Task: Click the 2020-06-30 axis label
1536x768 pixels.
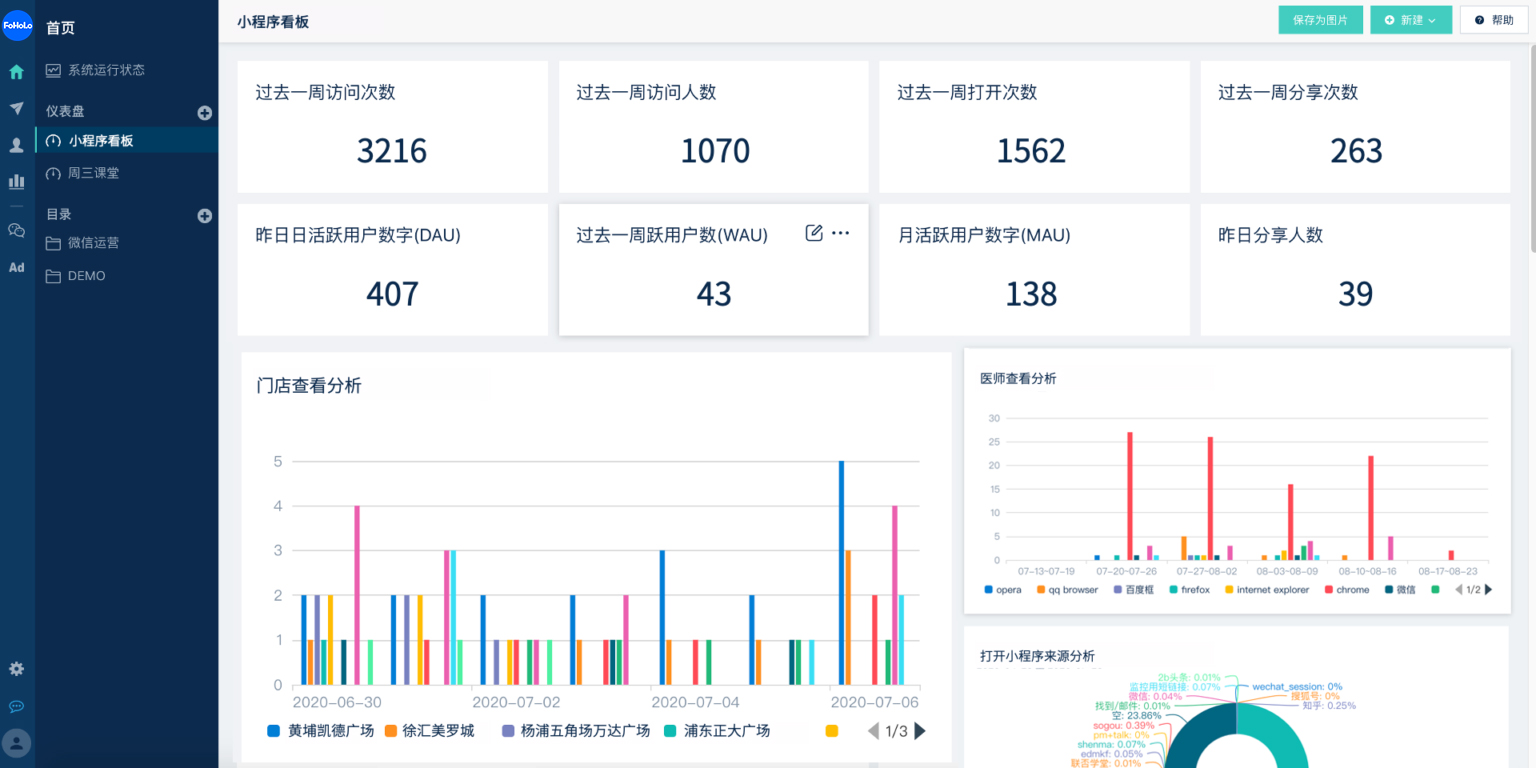Action: [337, 703]
